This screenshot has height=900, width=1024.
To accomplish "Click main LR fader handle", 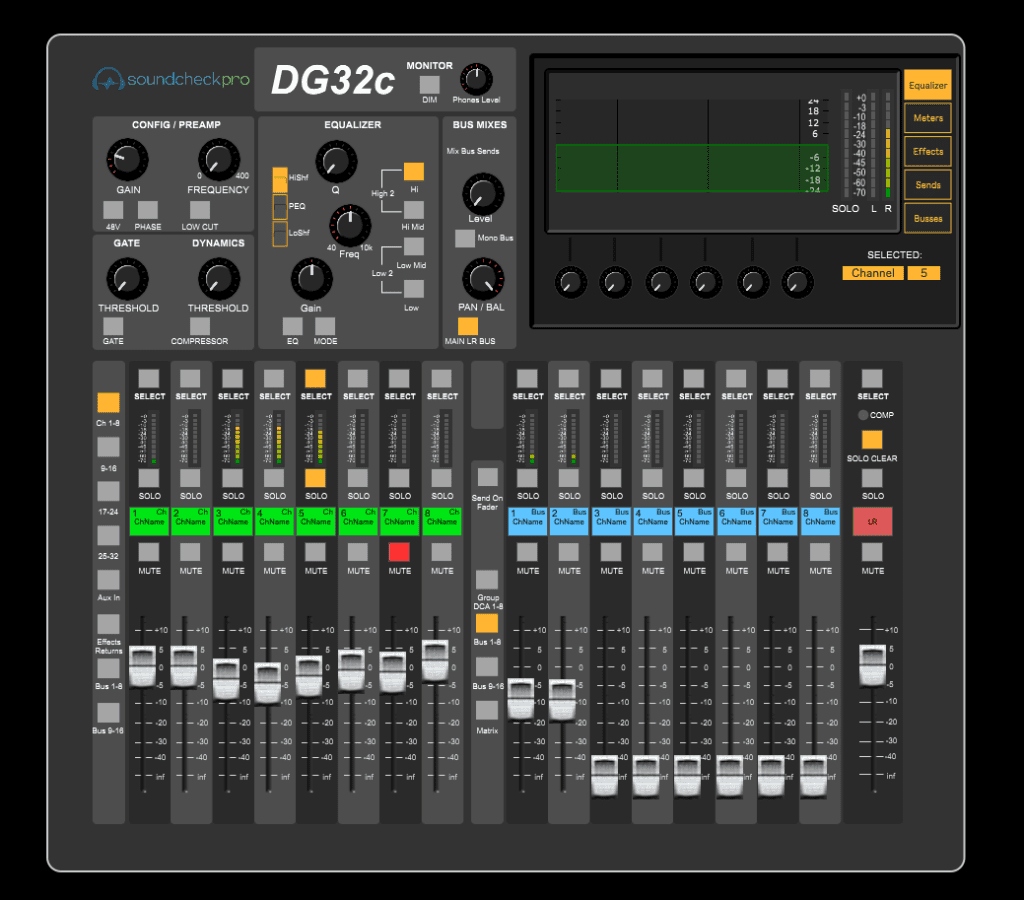I will (x=872, y=665).
